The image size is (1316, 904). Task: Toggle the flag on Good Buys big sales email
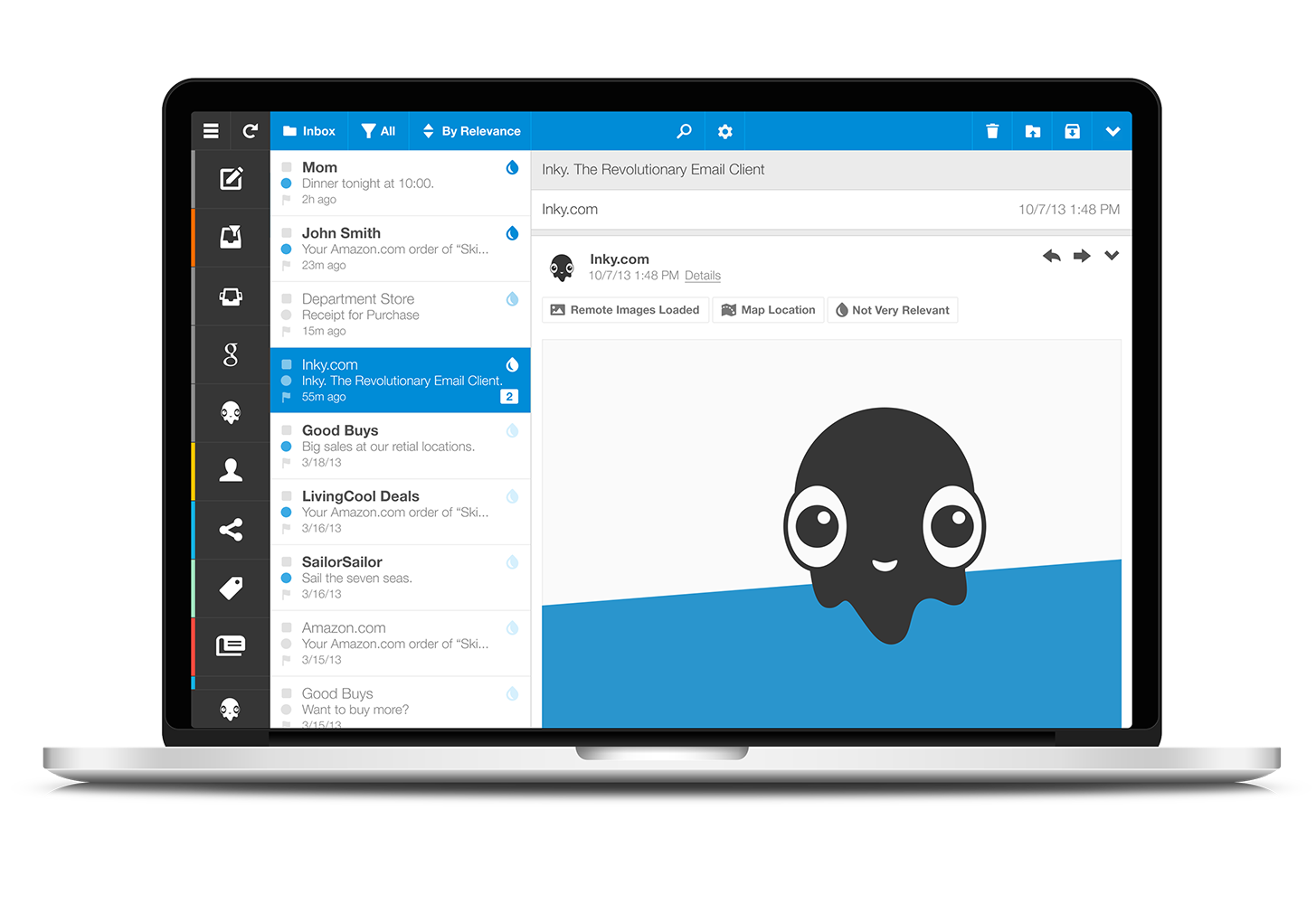[287, 463]
